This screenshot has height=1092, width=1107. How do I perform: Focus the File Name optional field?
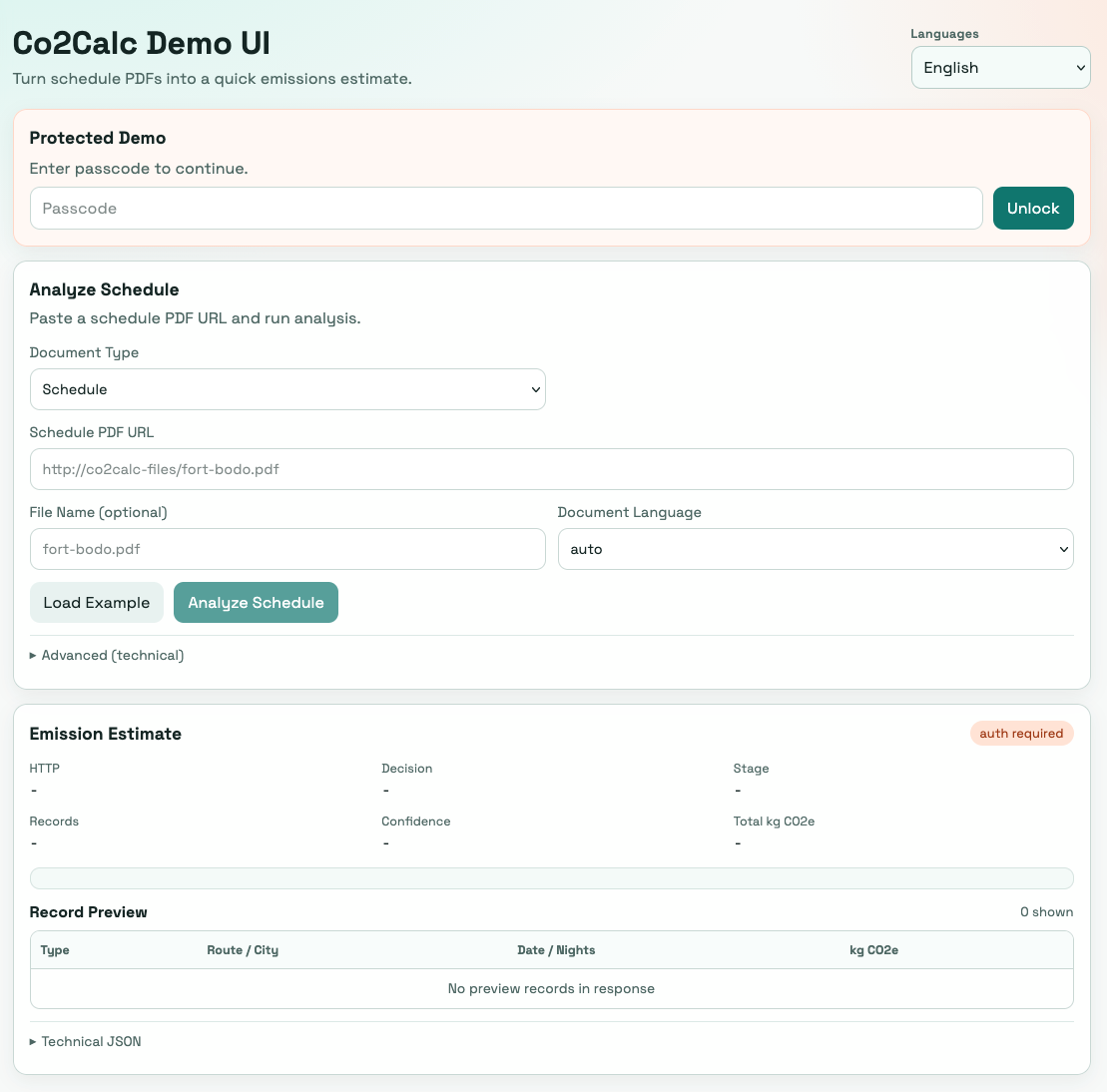(x=287, y=549)
